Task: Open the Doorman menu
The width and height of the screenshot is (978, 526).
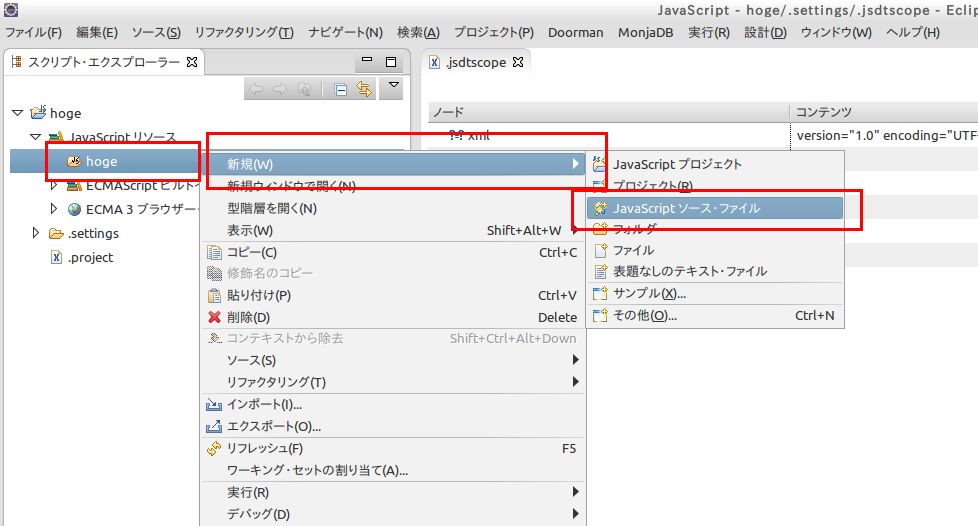Action: pyautogui.click(x=576, y=32)
